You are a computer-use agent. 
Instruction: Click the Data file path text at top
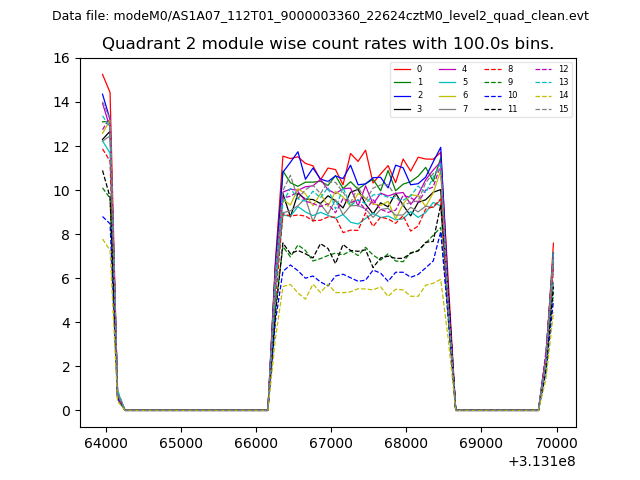tap(320, 16)
